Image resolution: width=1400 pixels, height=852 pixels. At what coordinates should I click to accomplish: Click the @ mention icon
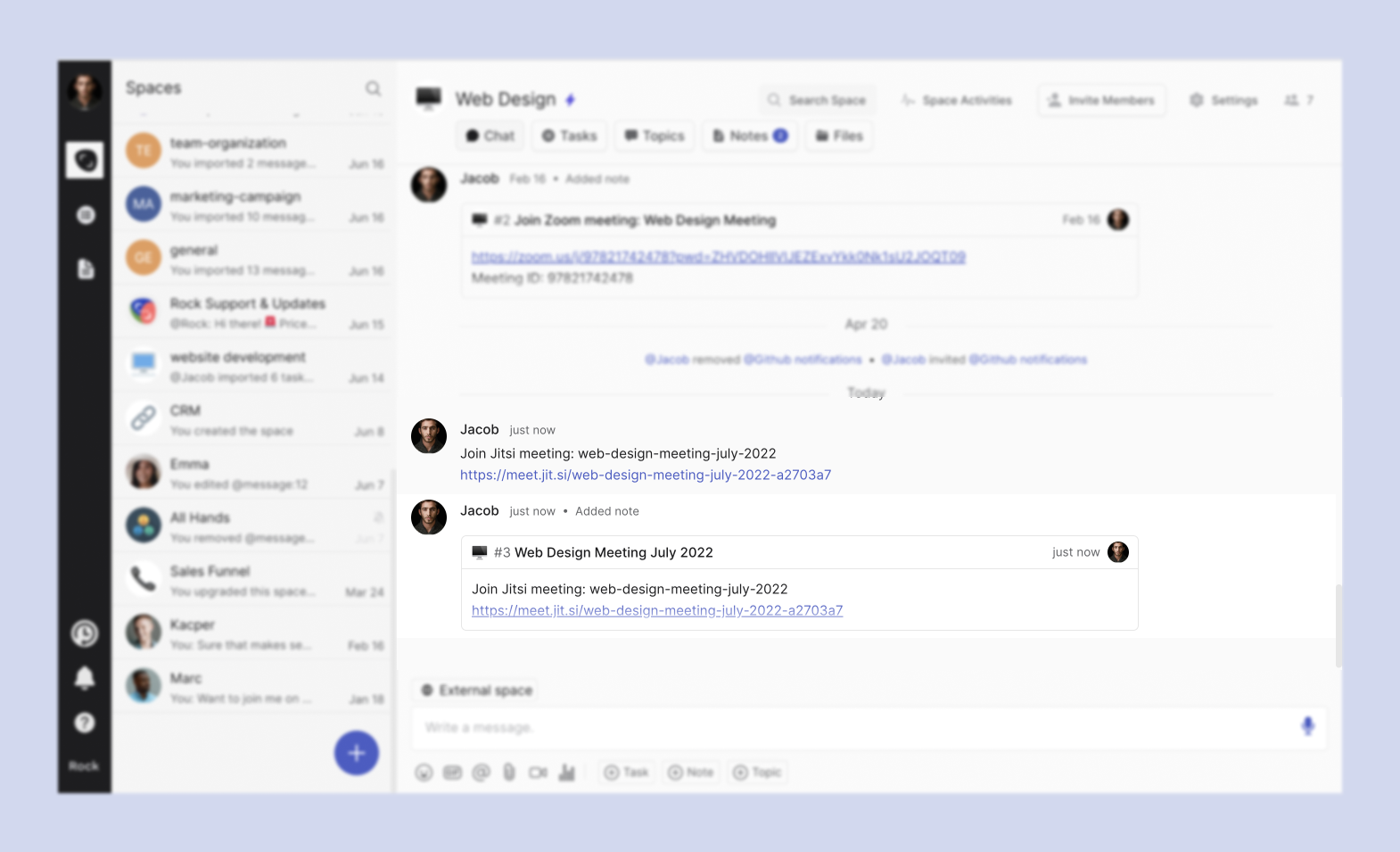pyautogui.click(x=482, y=773)
